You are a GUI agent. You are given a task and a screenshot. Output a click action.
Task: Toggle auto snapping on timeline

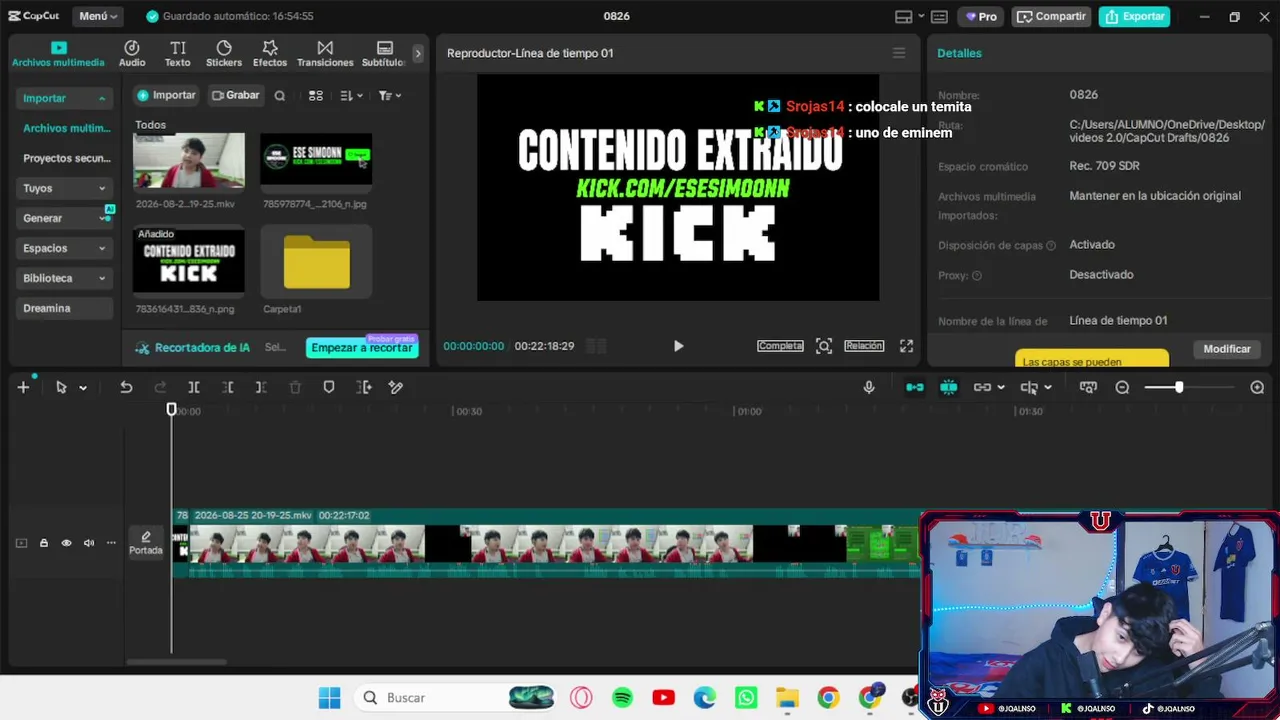[949, 387]
